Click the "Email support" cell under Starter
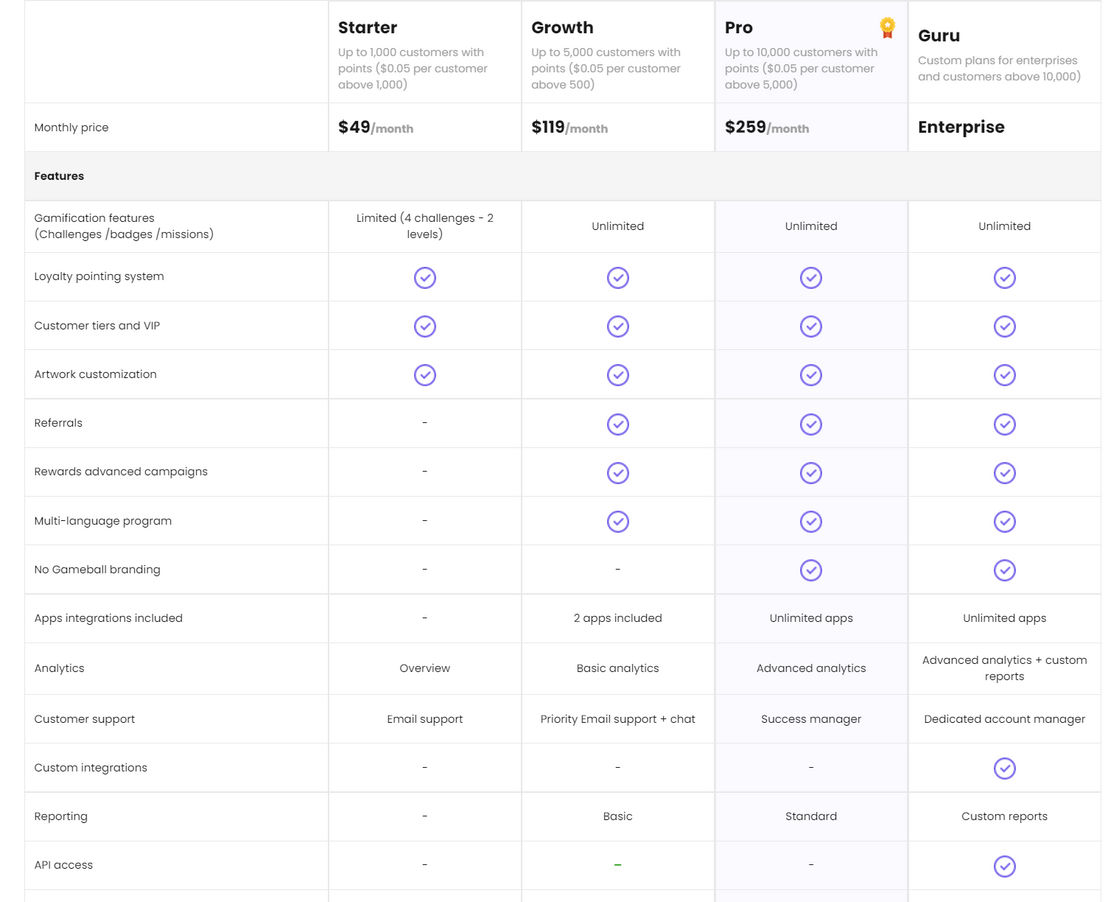 point(425,719)
